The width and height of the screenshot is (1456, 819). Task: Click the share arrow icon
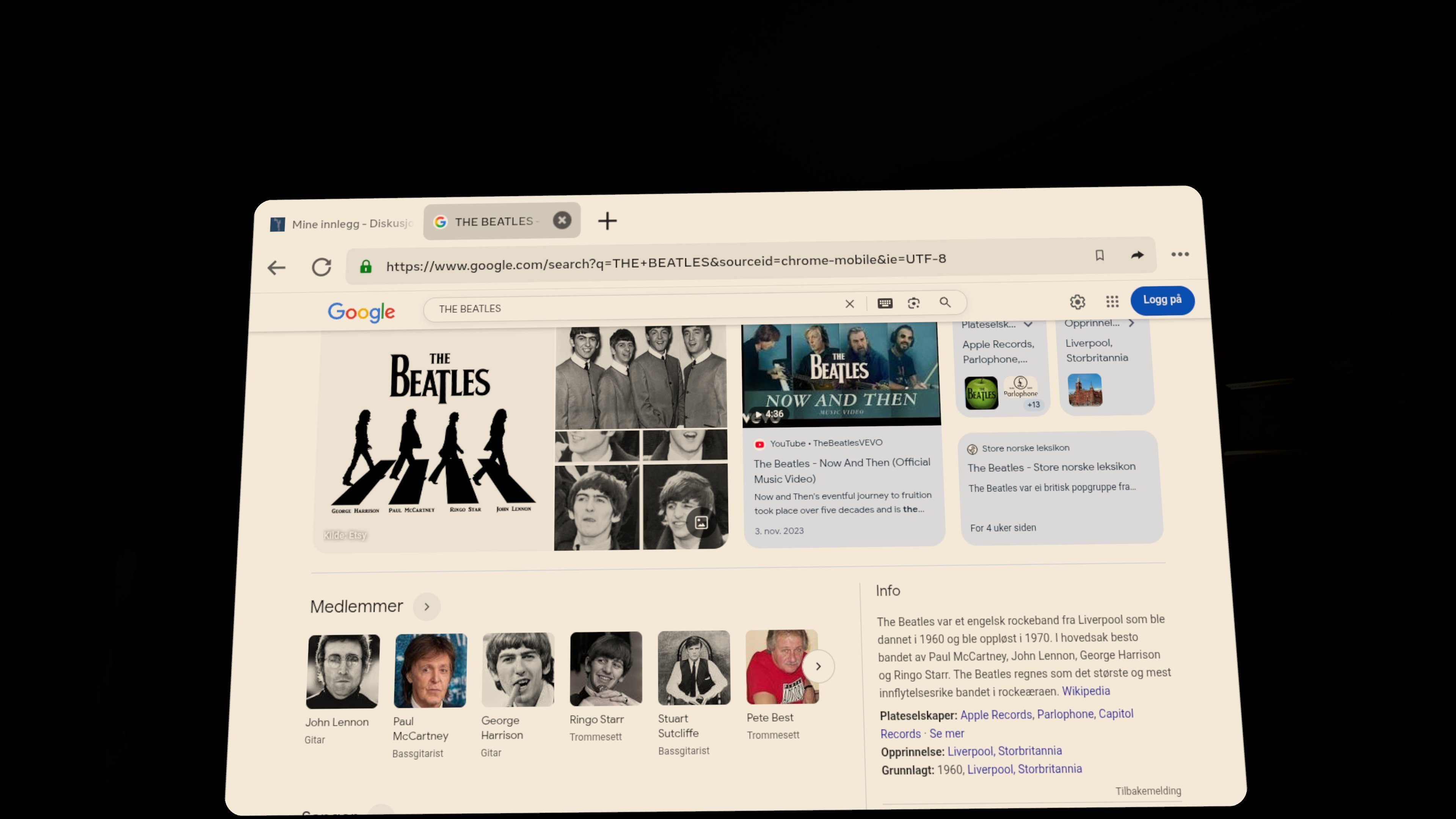point(1137,255)
